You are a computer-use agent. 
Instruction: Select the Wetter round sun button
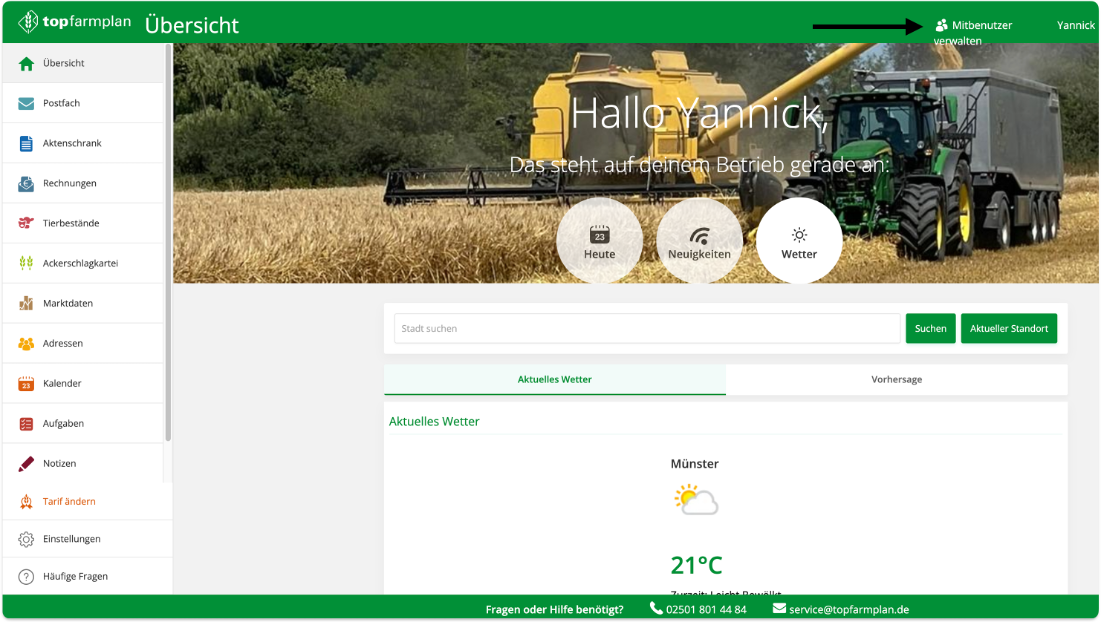(x=799, y=241)
